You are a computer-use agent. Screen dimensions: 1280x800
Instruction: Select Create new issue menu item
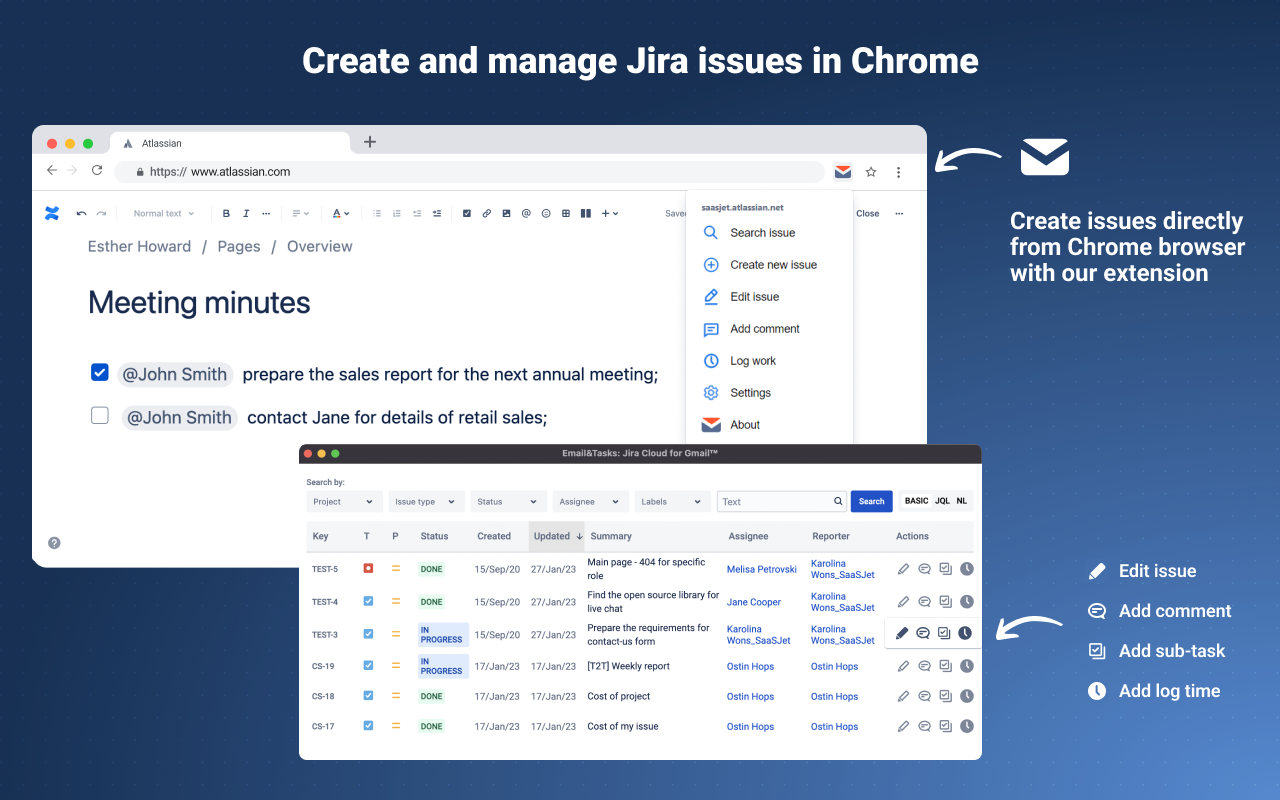[770, 265]
